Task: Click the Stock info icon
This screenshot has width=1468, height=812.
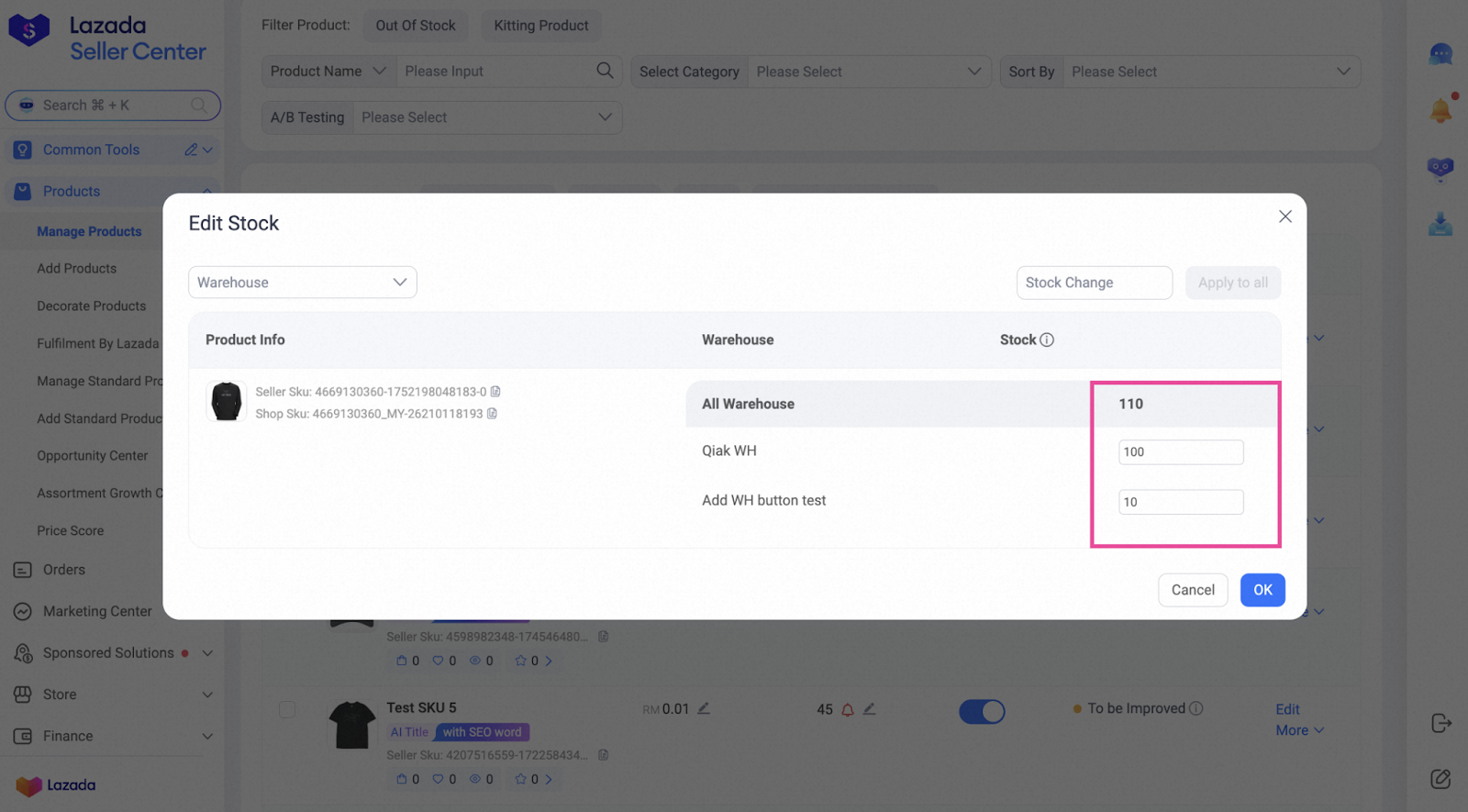Action: (1047, 339)
